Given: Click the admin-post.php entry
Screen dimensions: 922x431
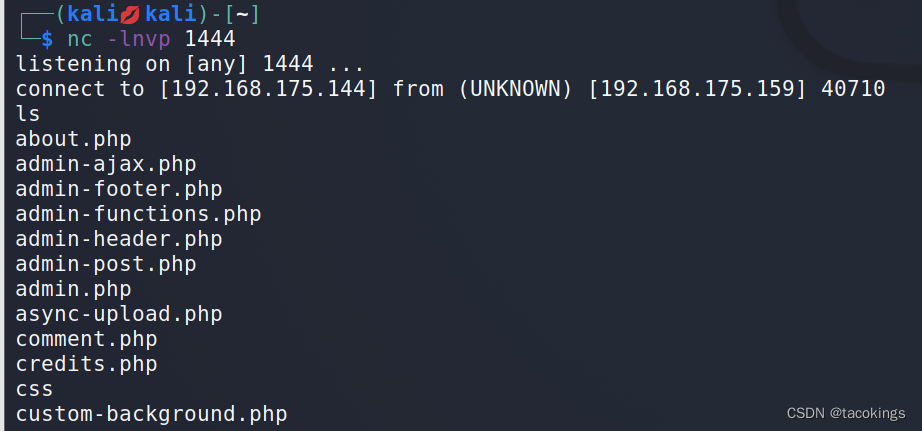Looking at the screenshot, I should pos(106,264).
